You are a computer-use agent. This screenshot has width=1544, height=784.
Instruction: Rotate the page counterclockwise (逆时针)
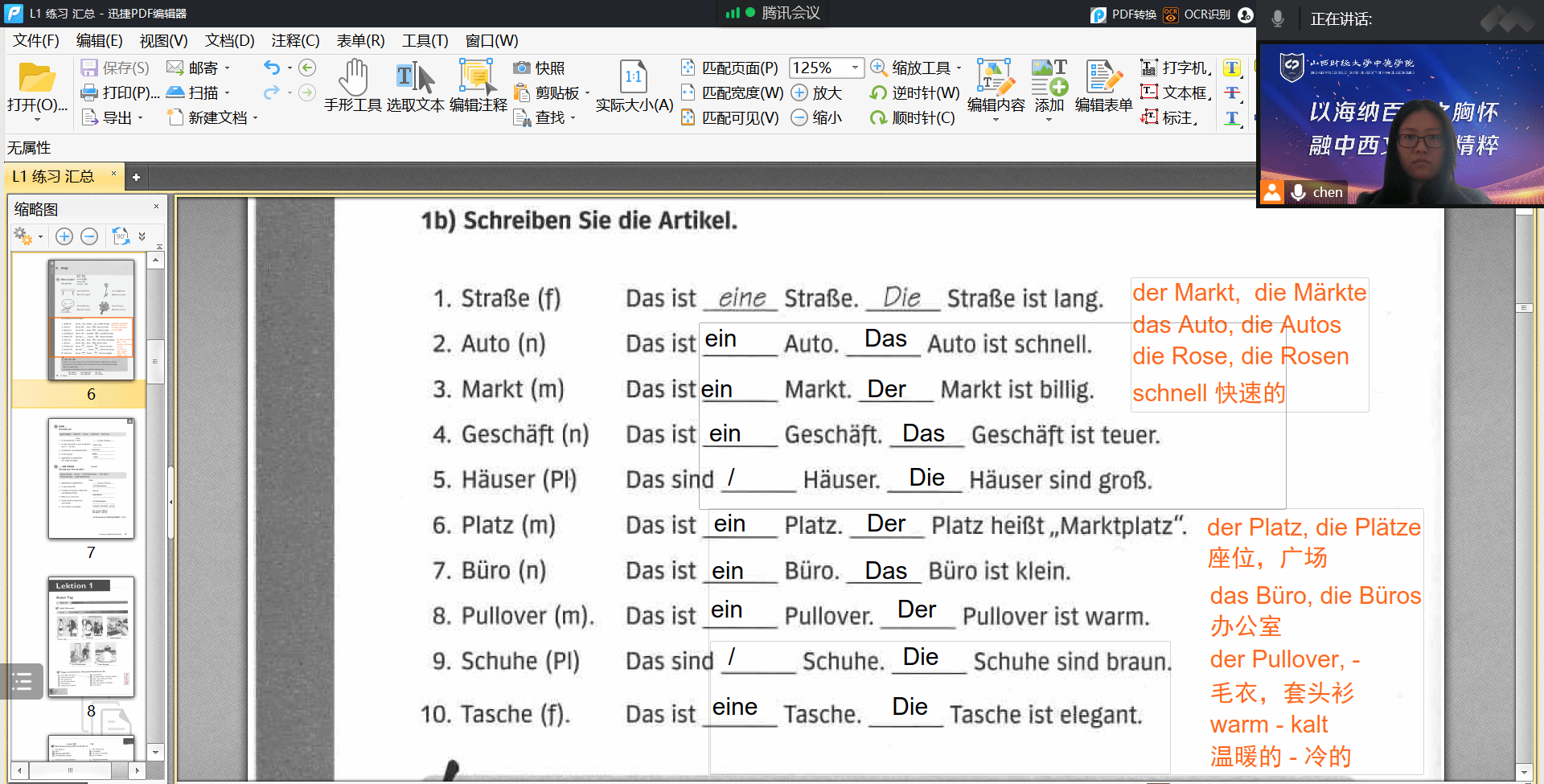click(x=879, y=93)
